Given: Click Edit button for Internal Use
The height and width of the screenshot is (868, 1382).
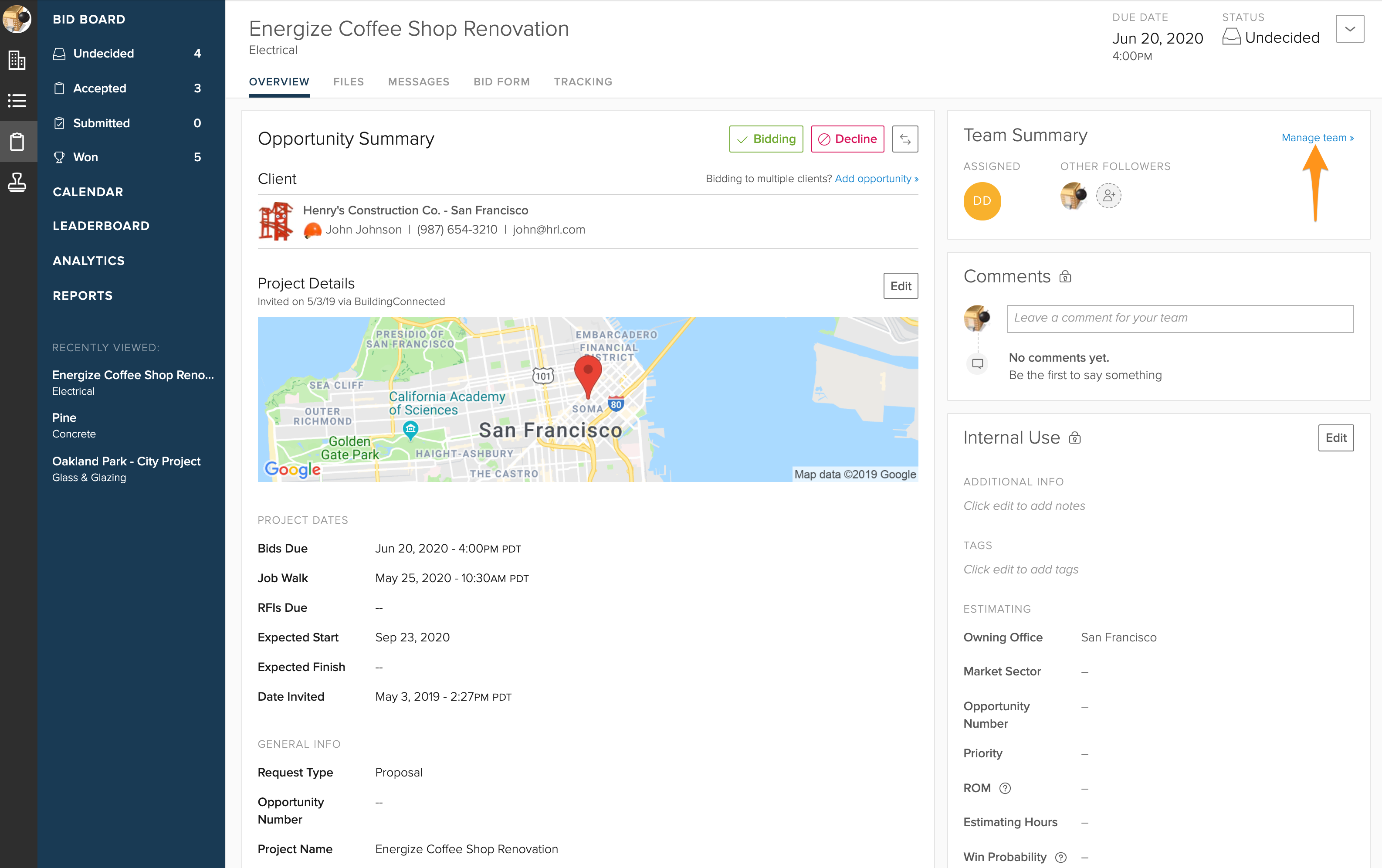Looking at the screenshot, I should [1335, 438].
